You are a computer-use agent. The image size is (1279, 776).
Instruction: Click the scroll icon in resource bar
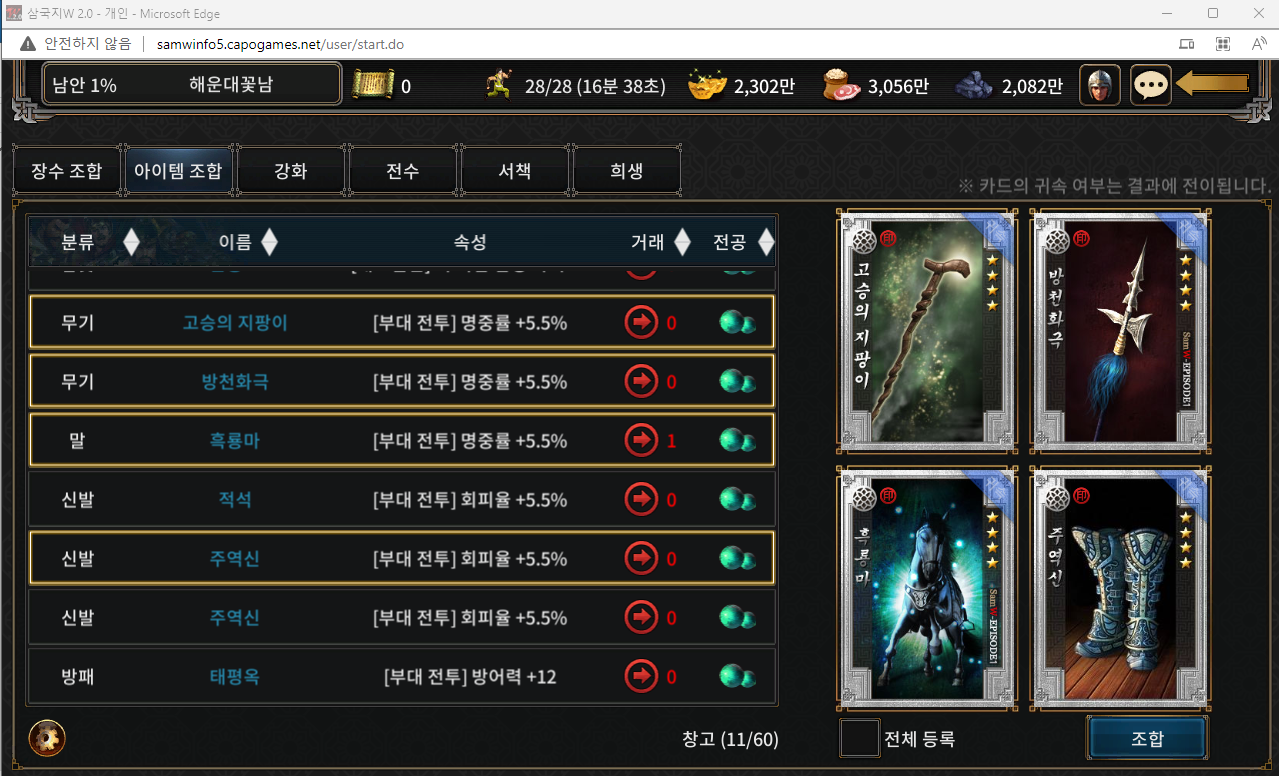pos(372,85)
